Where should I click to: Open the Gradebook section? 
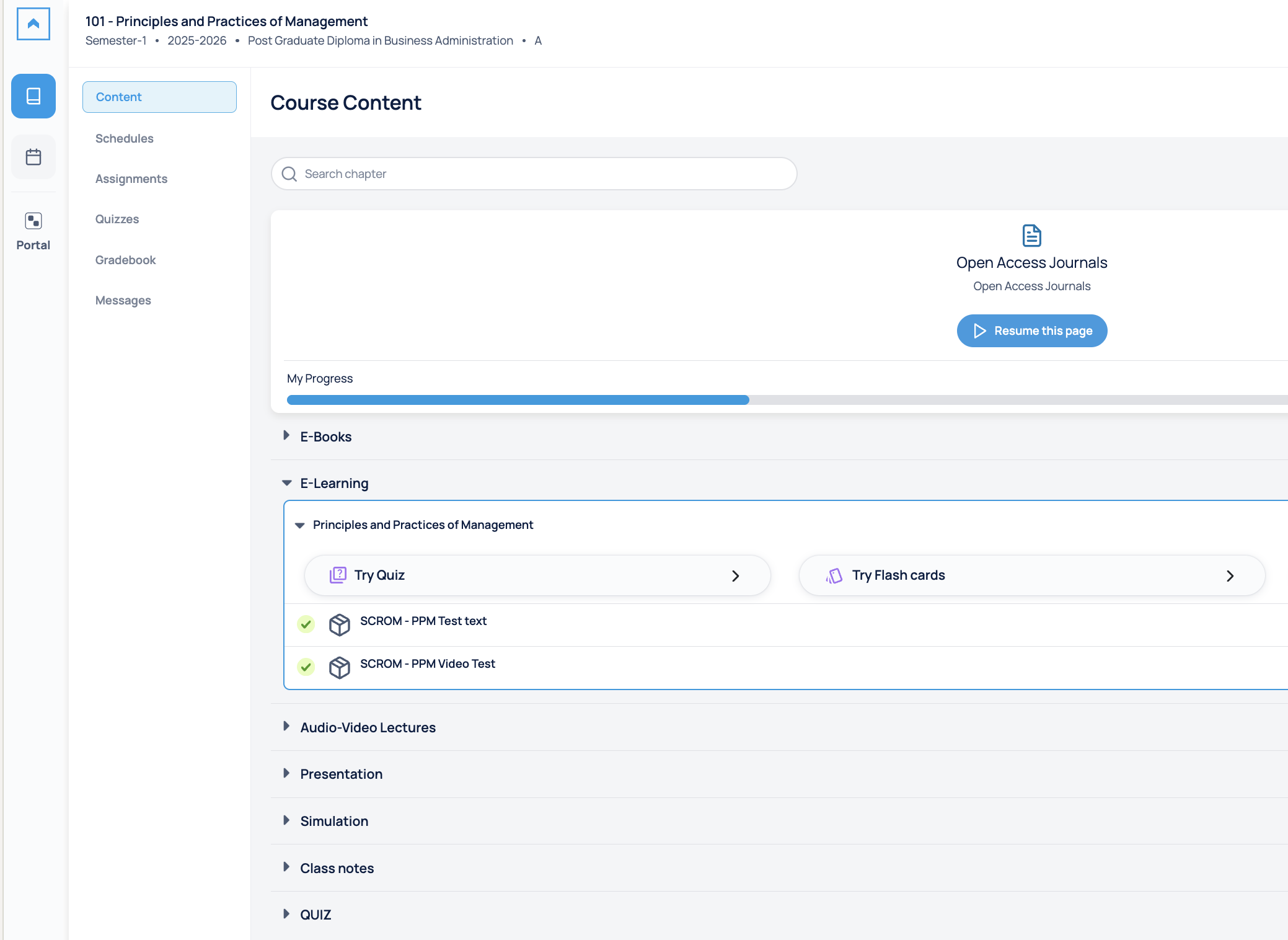125,260
